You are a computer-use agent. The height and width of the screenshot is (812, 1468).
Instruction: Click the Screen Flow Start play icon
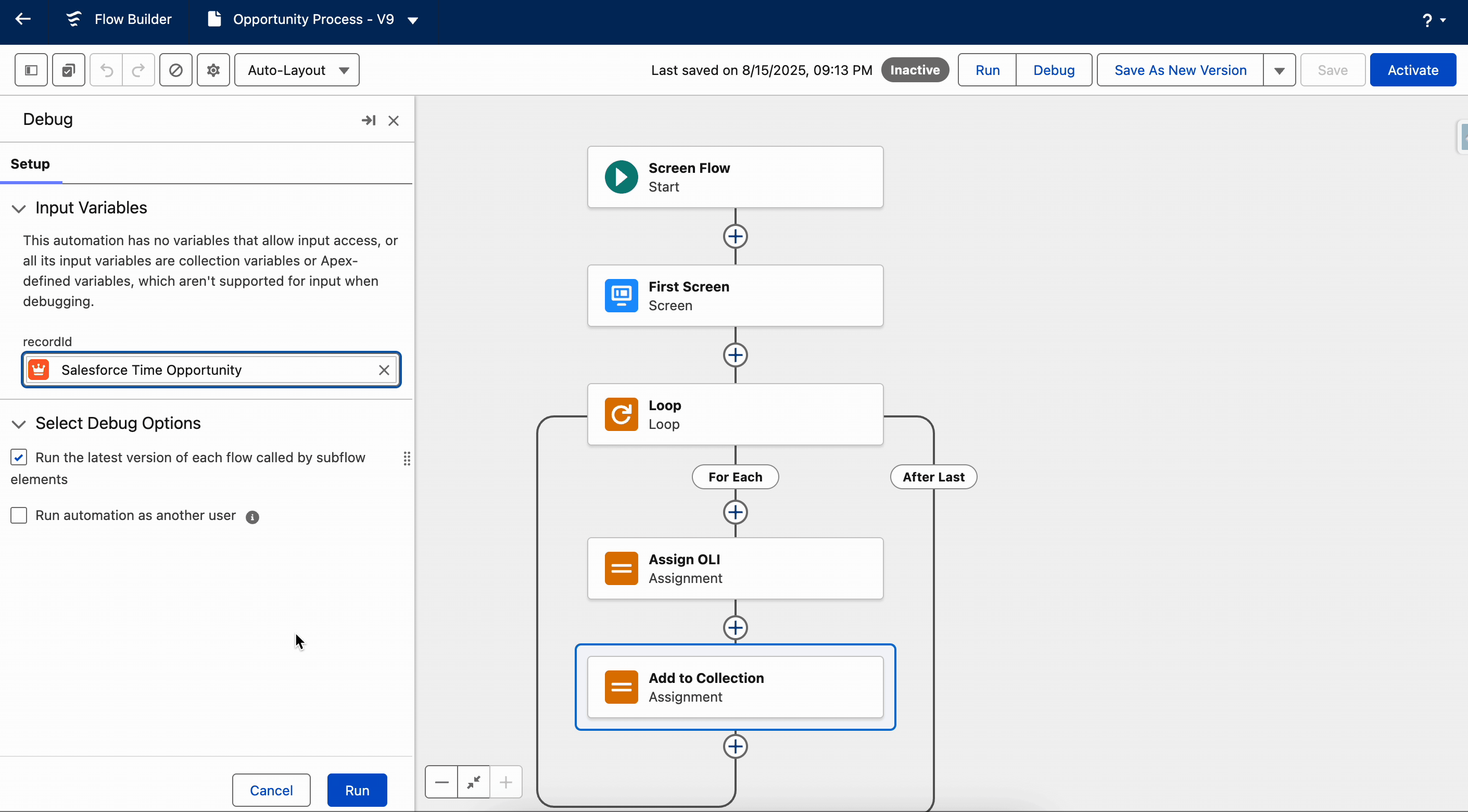621,177
